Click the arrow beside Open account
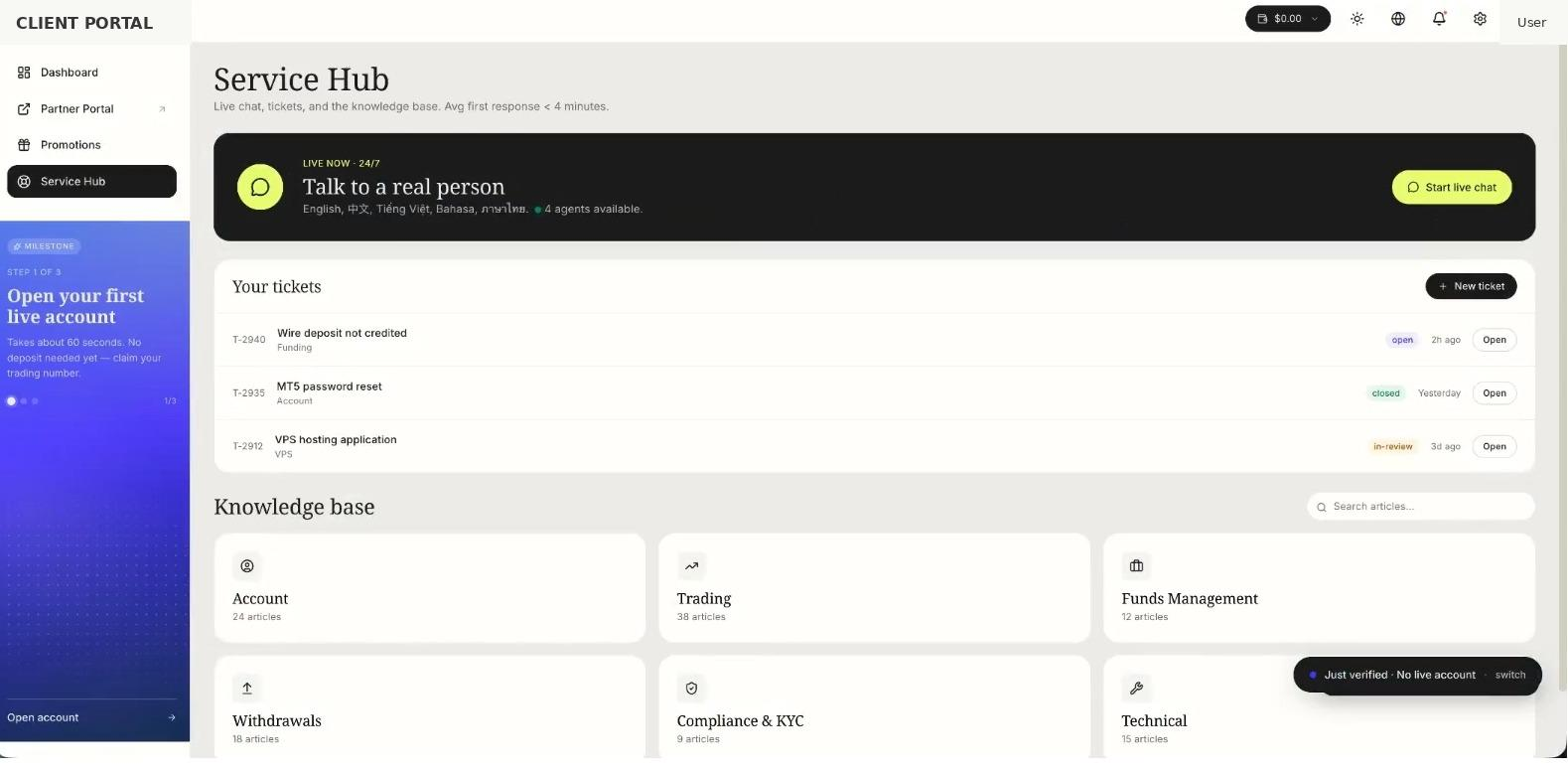Image resolution: width=1568 pixels, height=772 pixels. coord(172,718)
